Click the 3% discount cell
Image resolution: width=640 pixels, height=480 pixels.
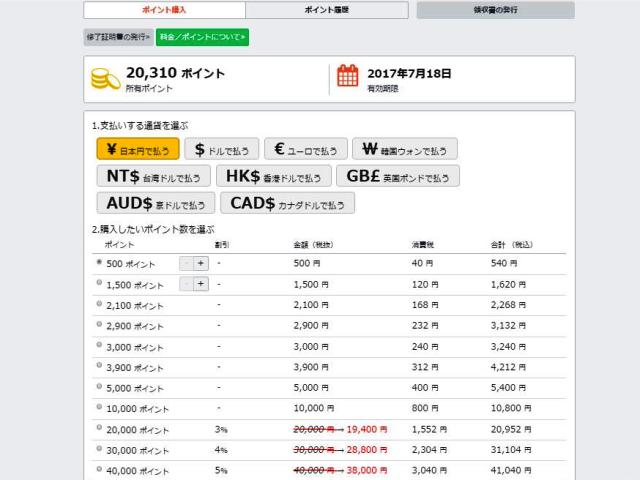click(x=221, y=429)
